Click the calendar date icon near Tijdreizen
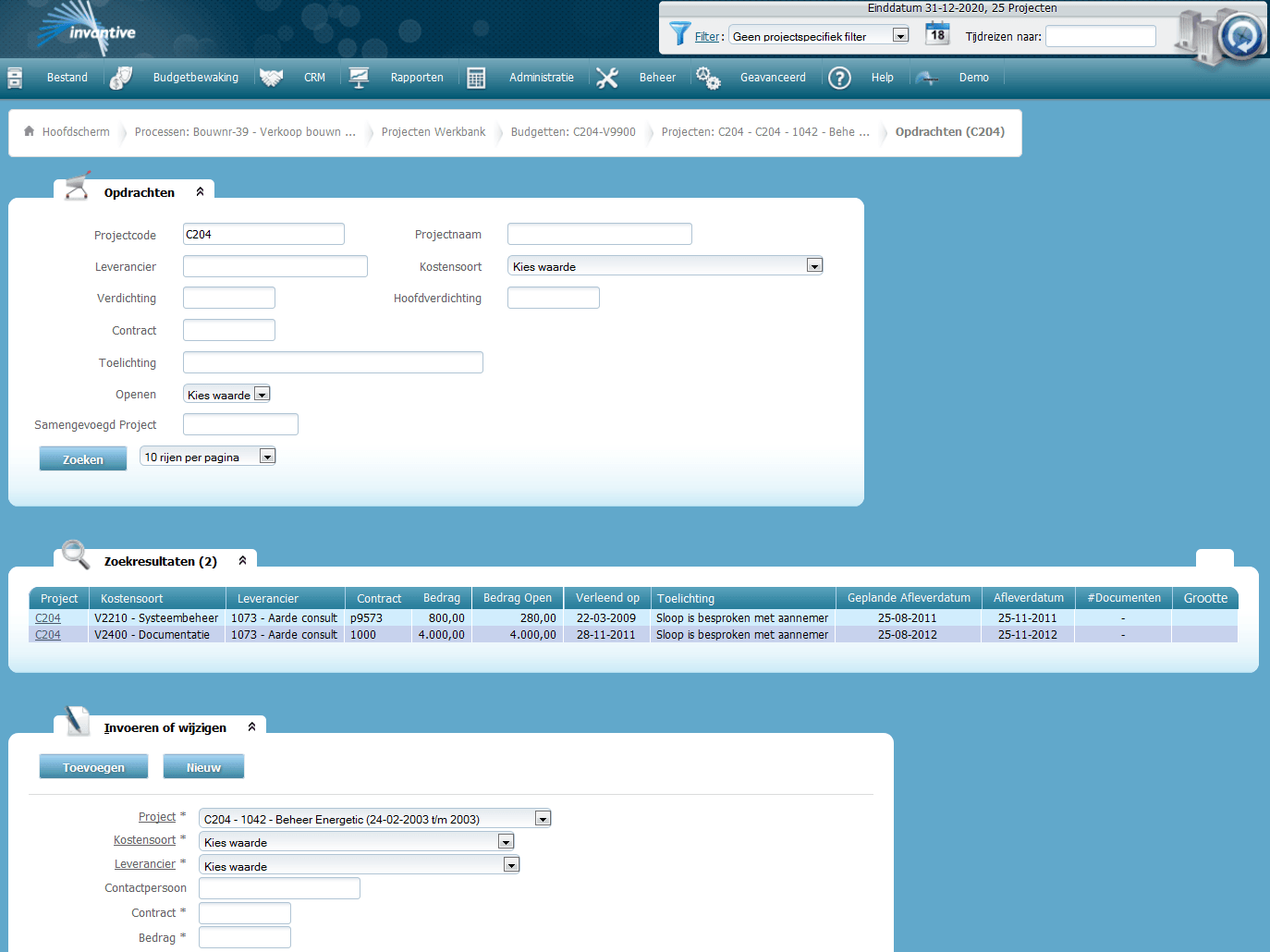The width and height of the screenshot is (1270, 952). pyautogui.click(x=938, y=33)
